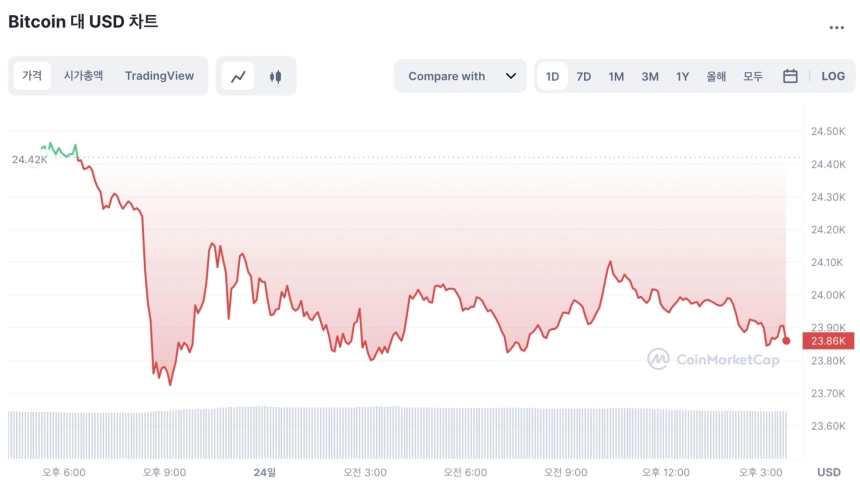Image resolution: width=860 pixels, height=481 pixels.
Task: Choose the 1Y time range
Action: point(682,76)
